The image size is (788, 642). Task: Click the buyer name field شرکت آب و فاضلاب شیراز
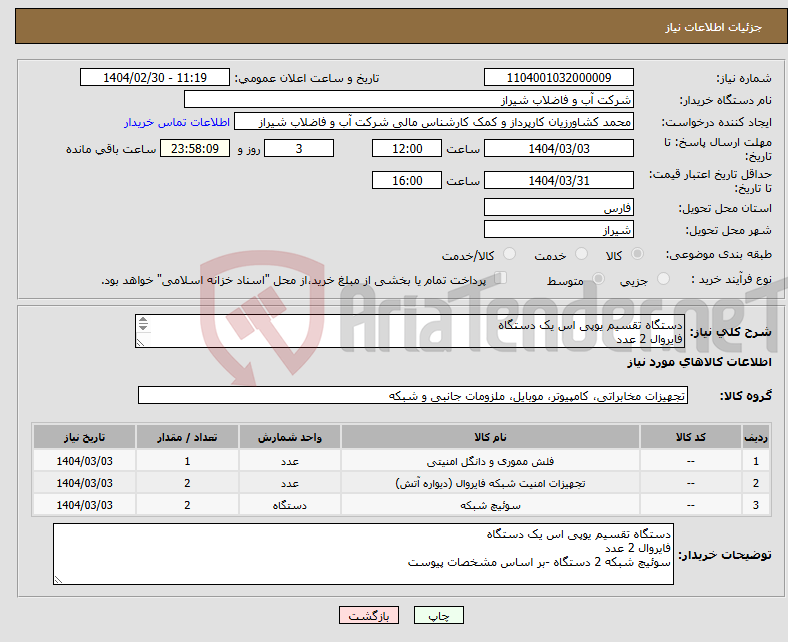(x=409, y=100)
